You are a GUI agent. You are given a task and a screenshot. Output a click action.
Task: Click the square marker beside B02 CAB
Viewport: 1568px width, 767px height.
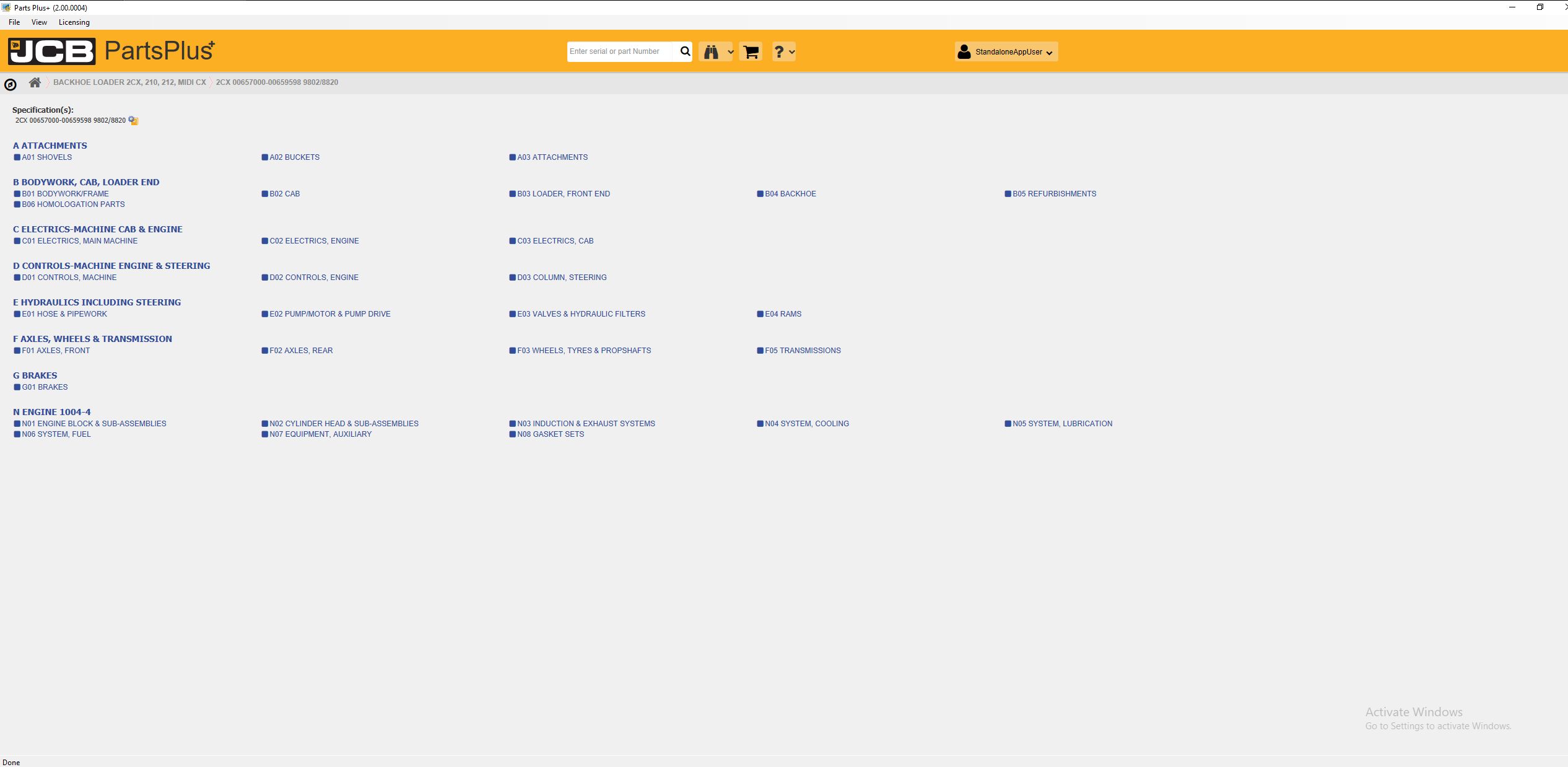[x=265, y=194]
